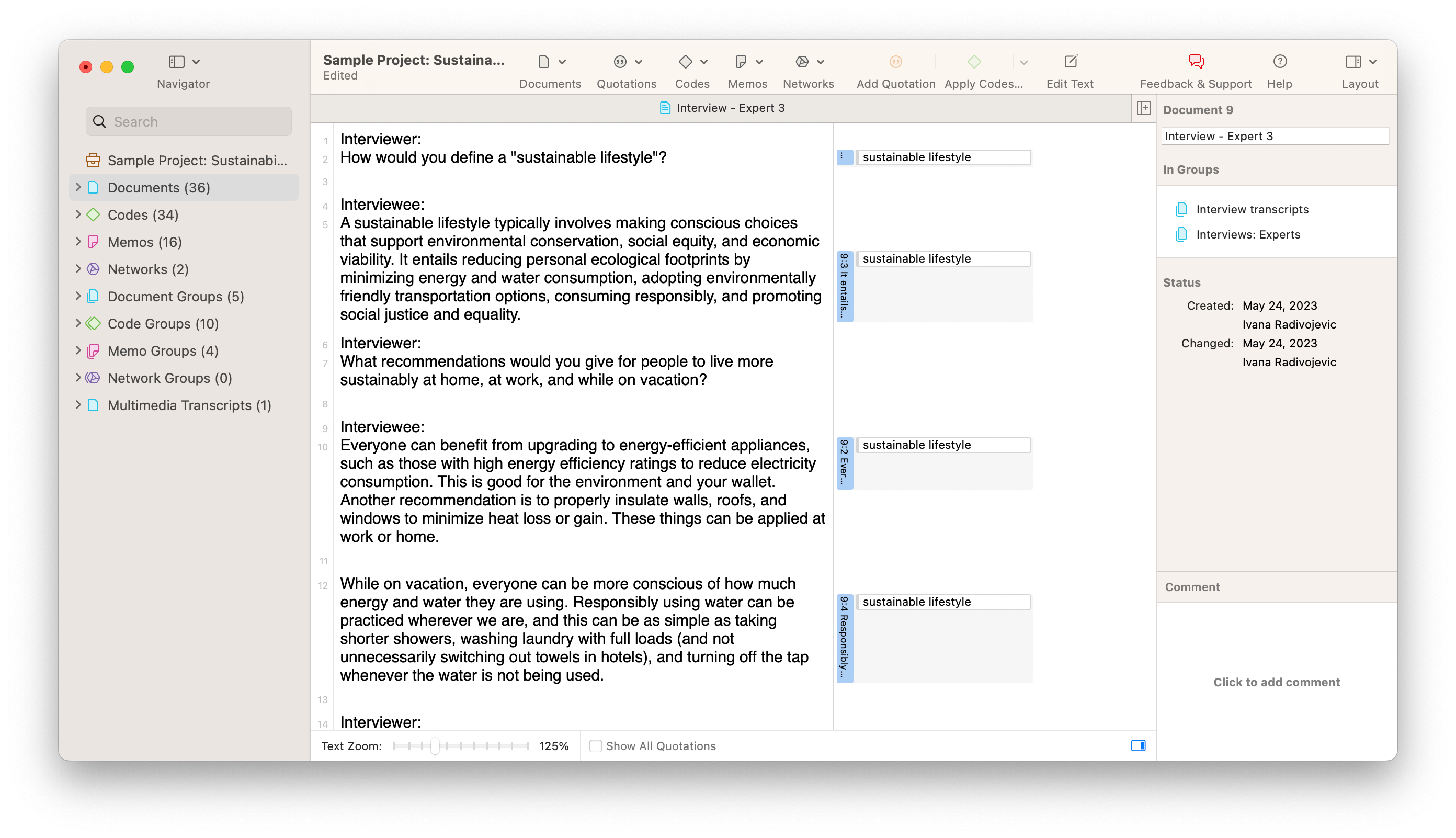The image size is (1456, 838).
Task: Select quotation bar 9:3 It entails
Action: [x=844, y=286]
